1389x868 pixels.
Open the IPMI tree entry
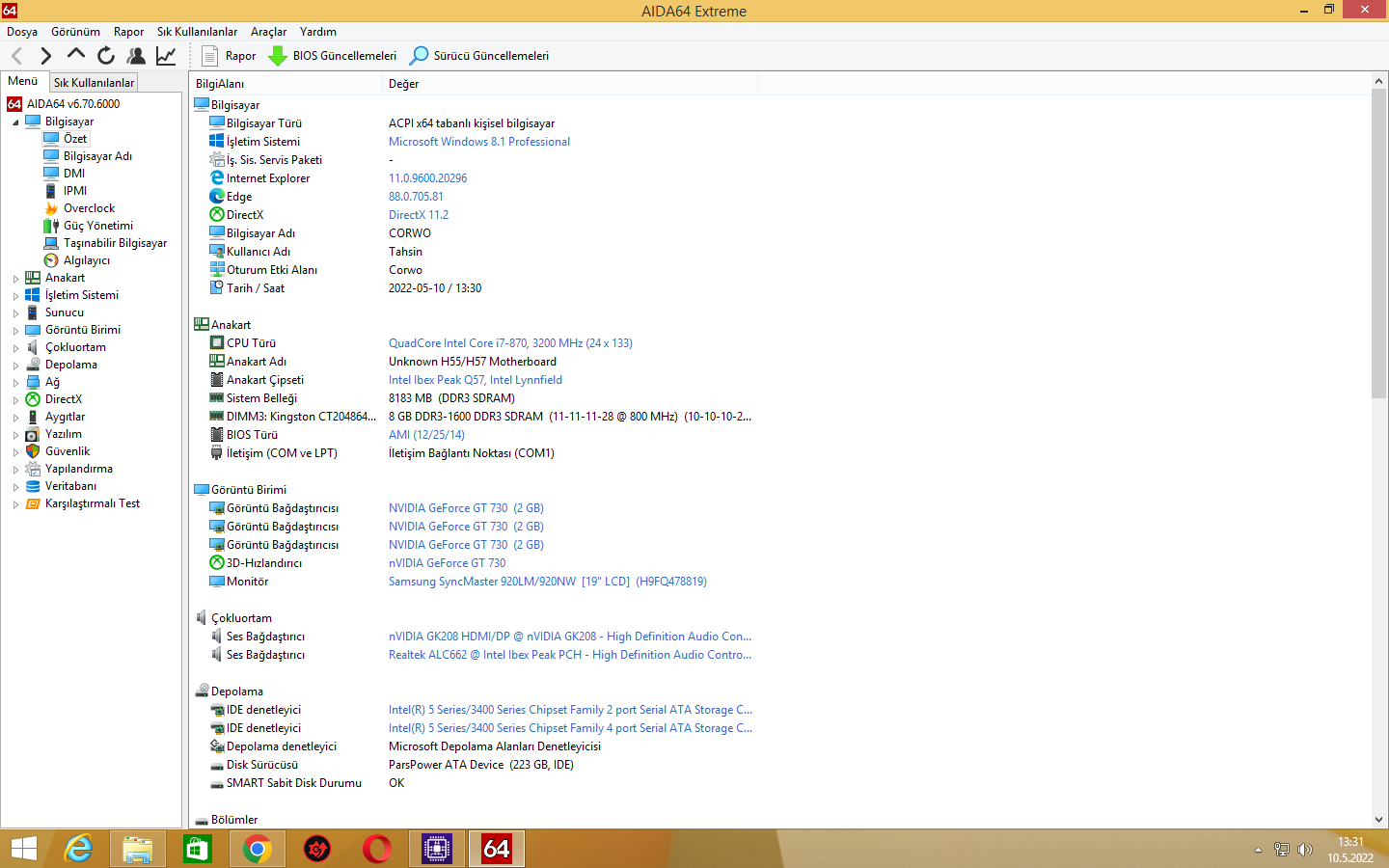click(75, 191)
